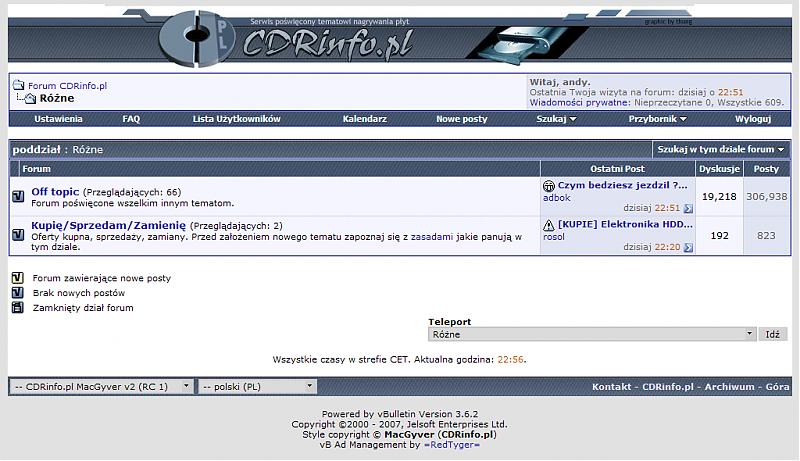Click the Ostatni Post column header
Screen dimensions: 800x461
(617, 169)
